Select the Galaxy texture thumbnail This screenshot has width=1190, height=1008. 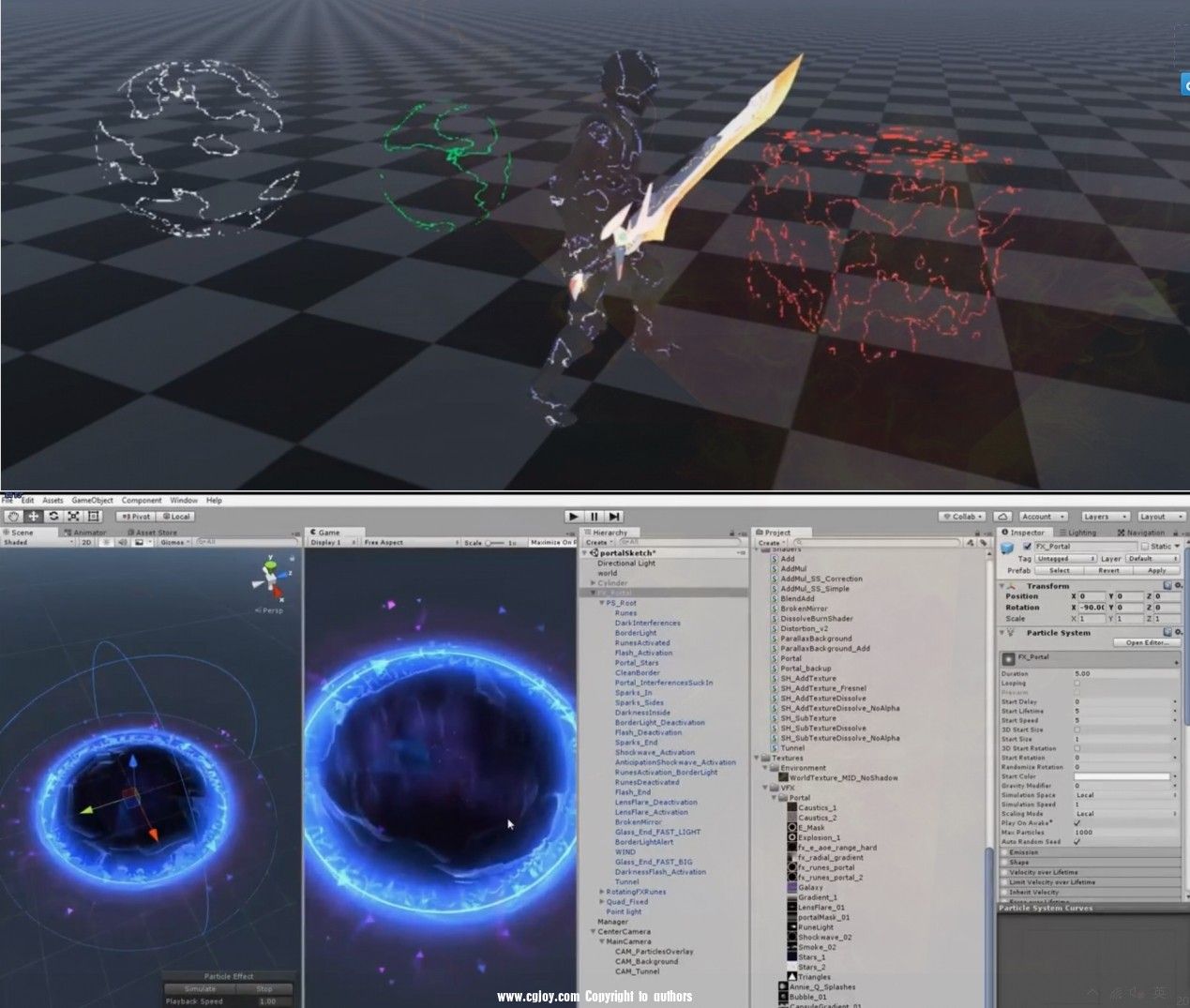[792, 887]
